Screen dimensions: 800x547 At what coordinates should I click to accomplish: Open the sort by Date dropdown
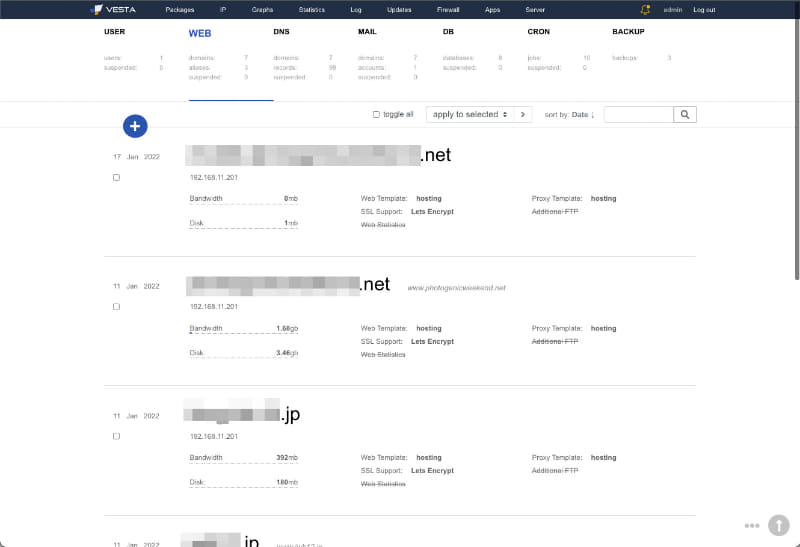coord(569,115)
